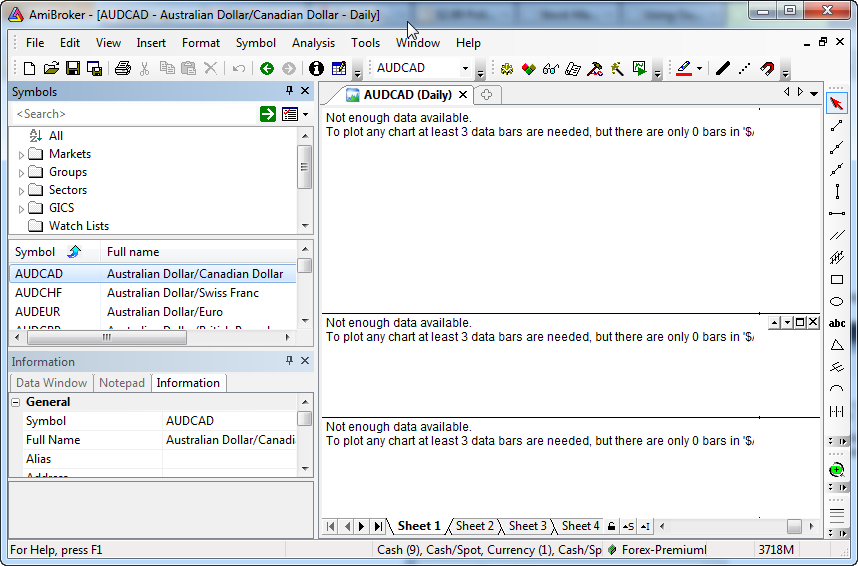Switch to Sheet 2 chart tab

point(474,526)
